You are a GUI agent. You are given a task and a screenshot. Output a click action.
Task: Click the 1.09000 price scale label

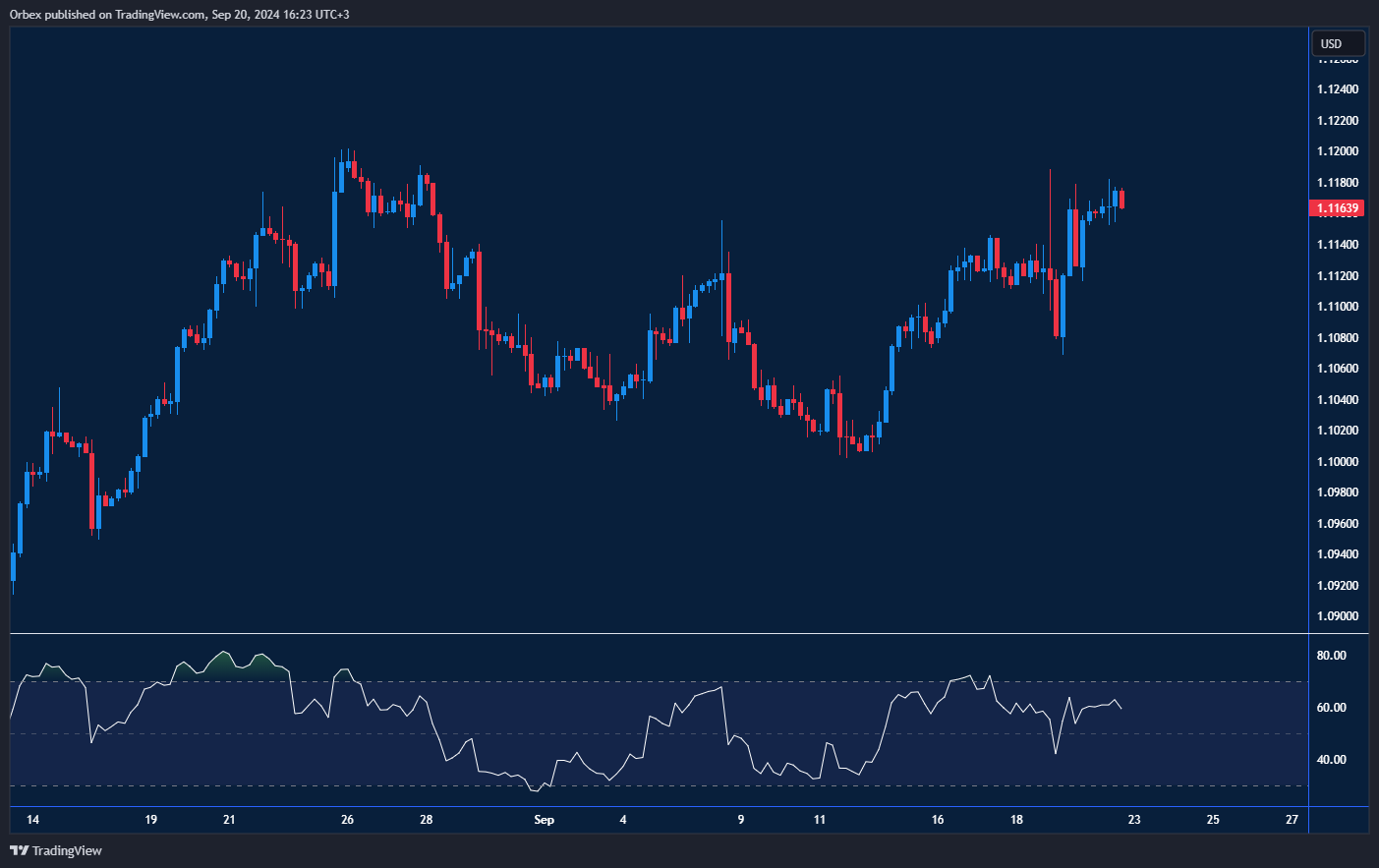pos(1337,616)
